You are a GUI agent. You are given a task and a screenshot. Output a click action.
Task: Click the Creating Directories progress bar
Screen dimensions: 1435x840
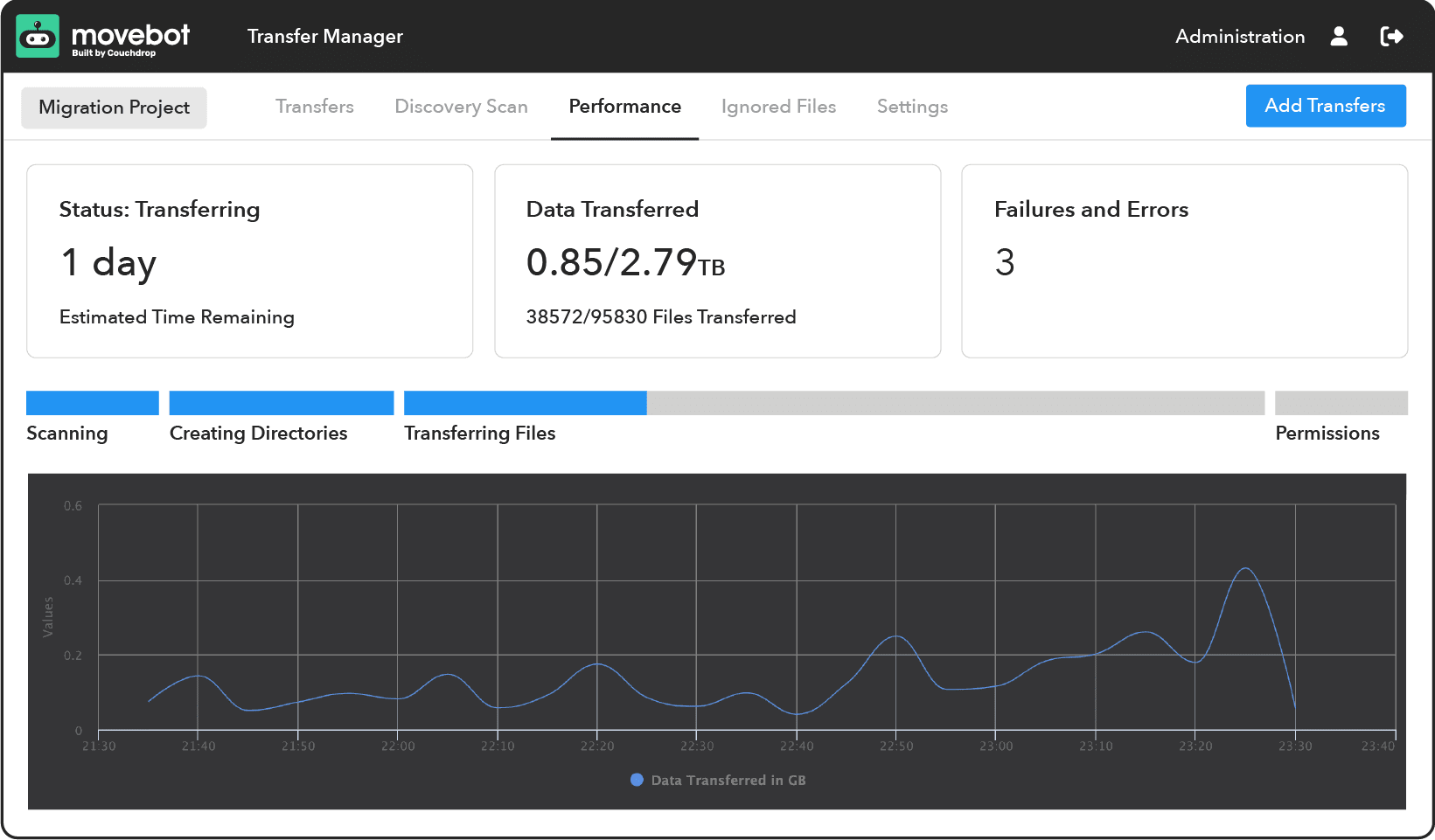tap(281, 403)
